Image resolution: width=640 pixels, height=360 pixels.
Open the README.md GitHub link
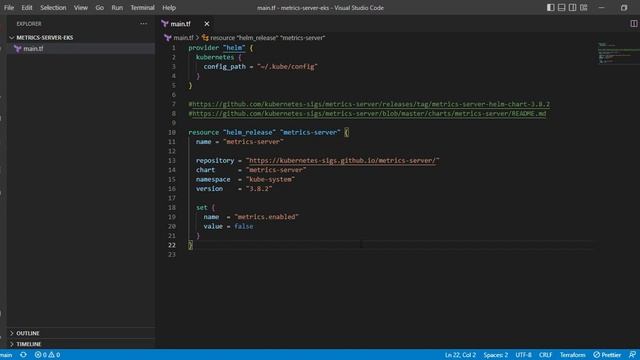tap(369, 113)
